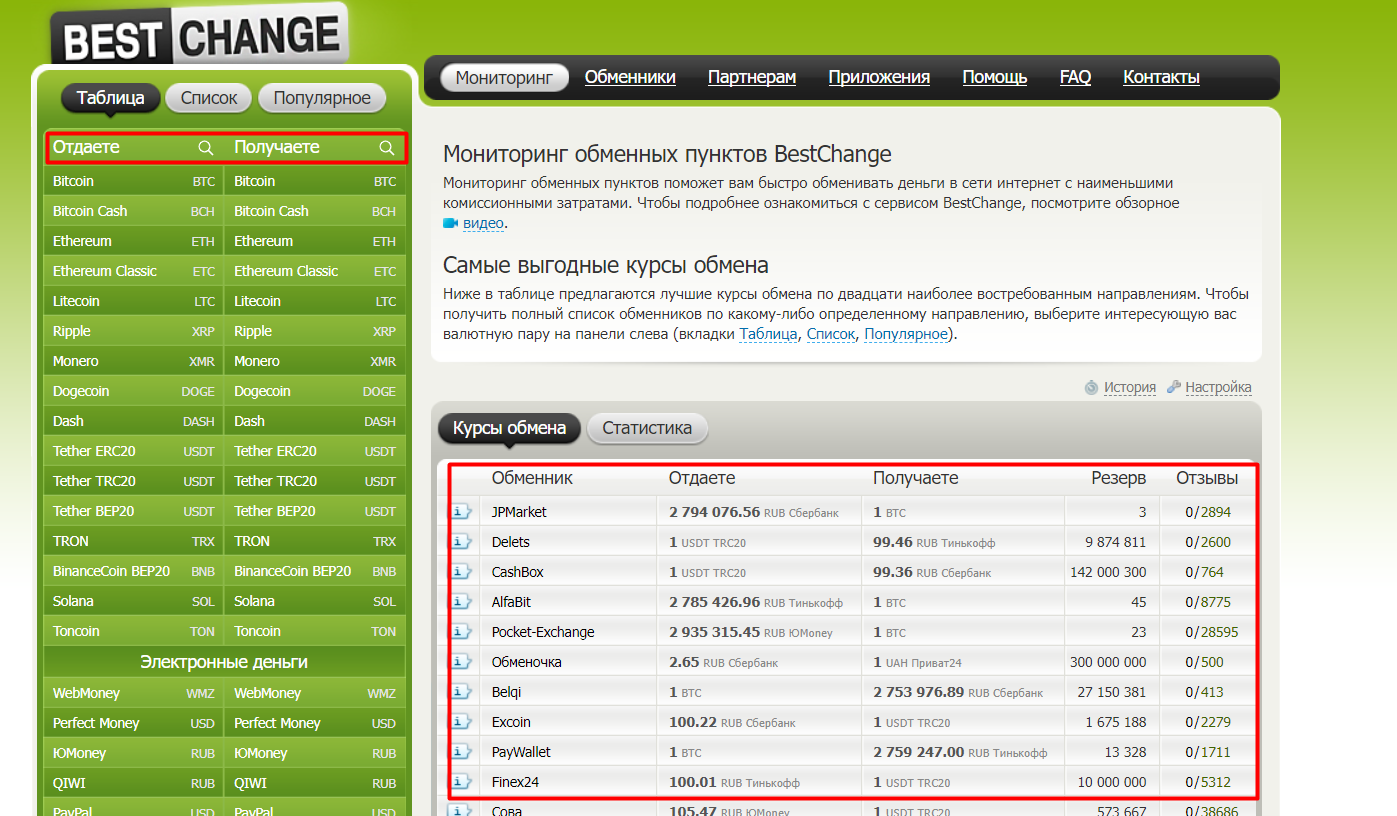Switch to Список tab in sidebar
The height and width of the screenshot is (816, 1397).
pos(209,98)
